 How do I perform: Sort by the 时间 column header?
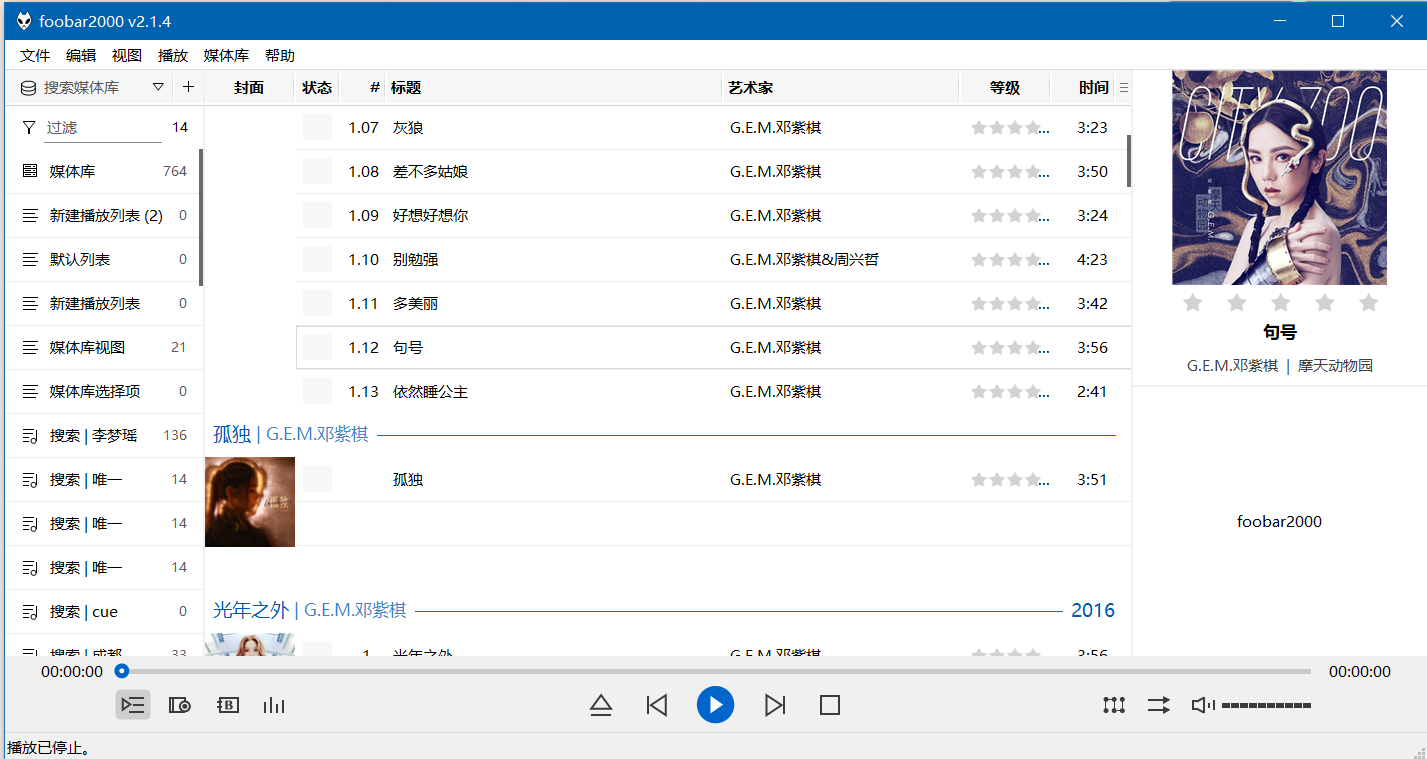click(x=1084, y=88)
